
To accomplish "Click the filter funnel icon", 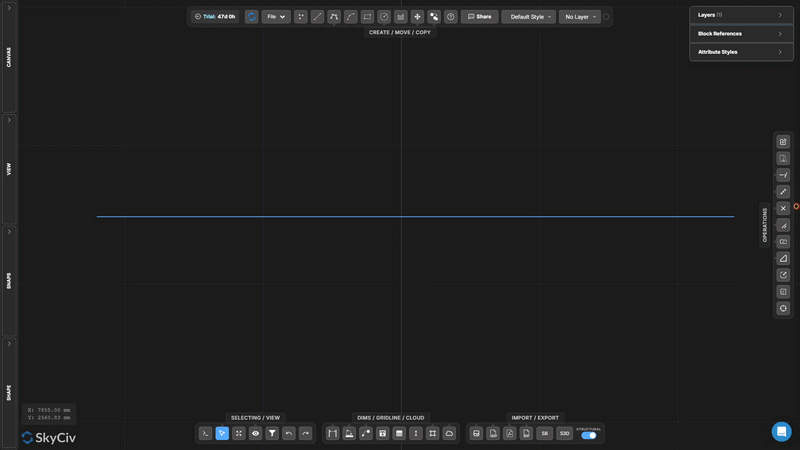I will point(272,433).
